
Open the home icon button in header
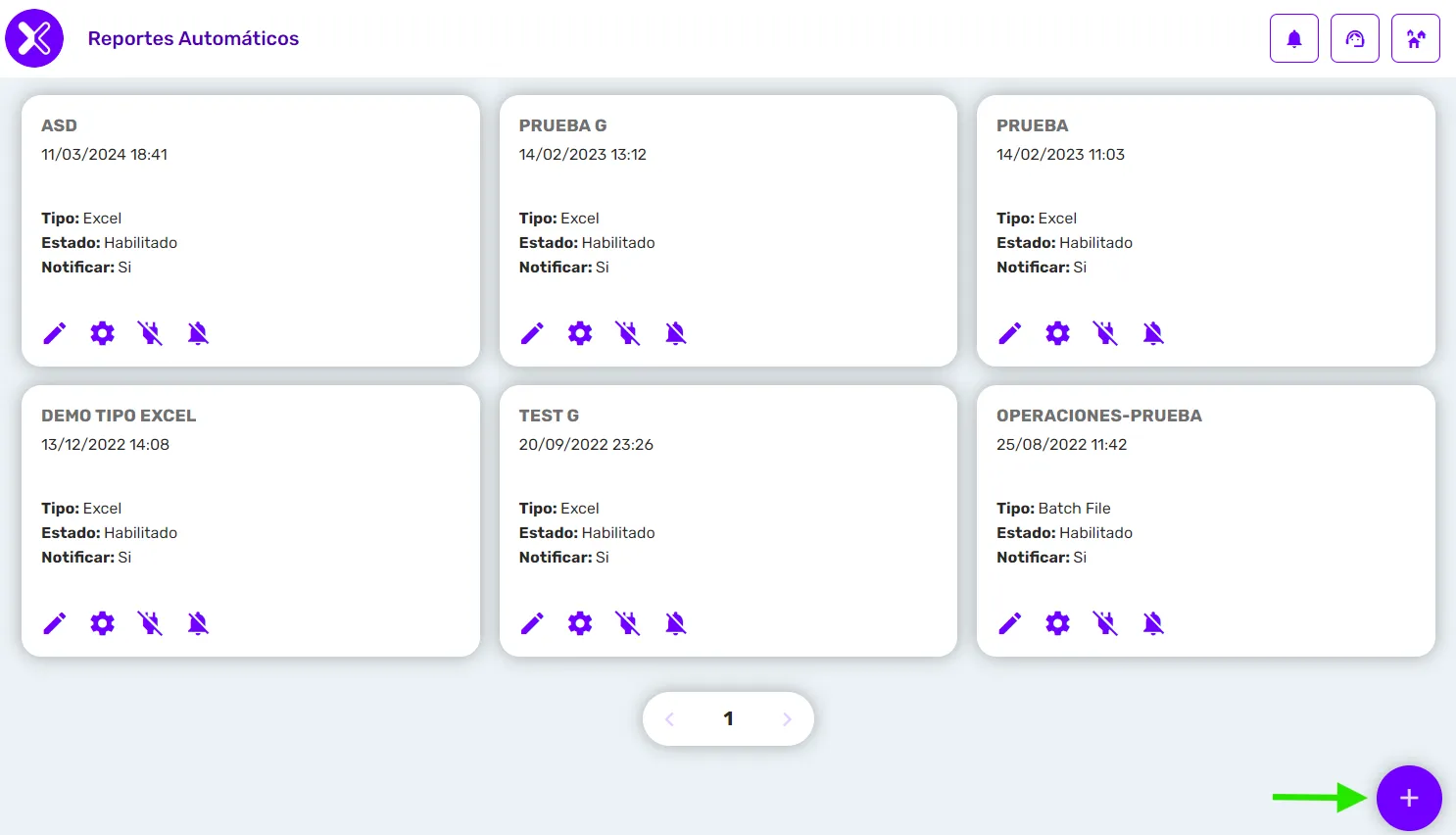click(x=1416, y=38)
